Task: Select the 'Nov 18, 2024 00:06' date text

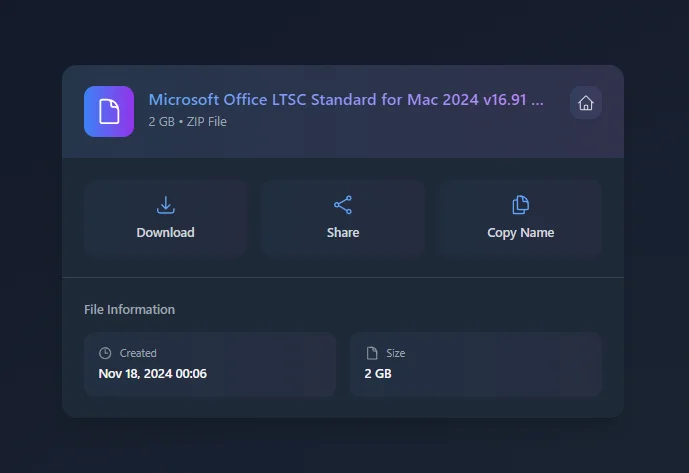Action: point(152,374)
